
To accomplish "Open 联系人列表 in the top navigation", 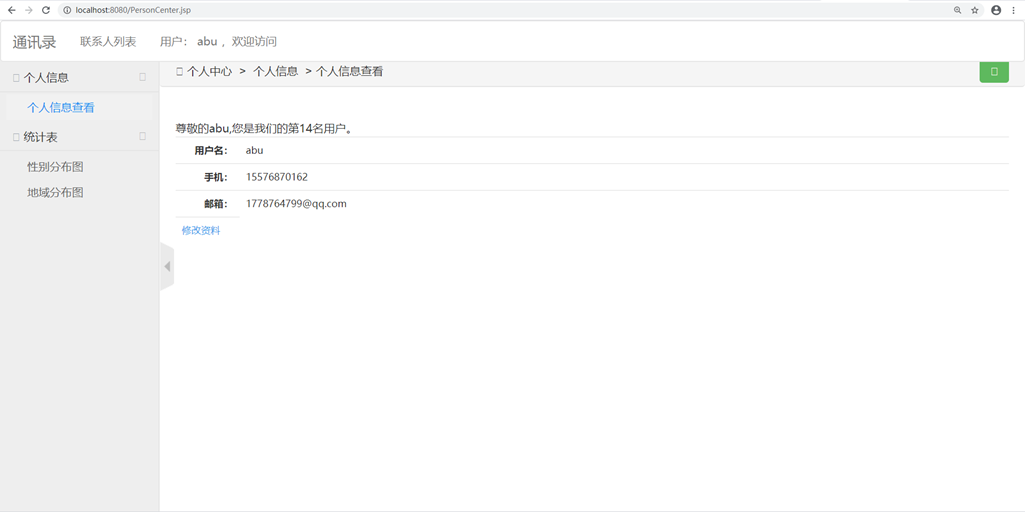I will (x=109, y=42).
